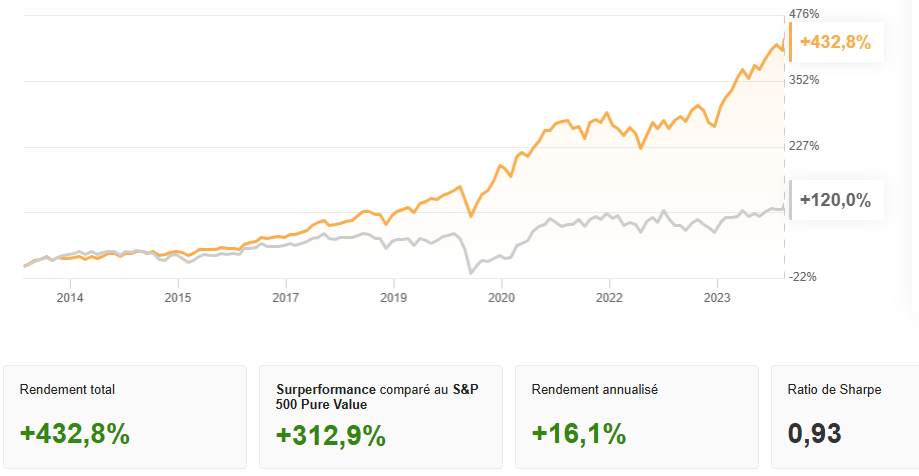The width and height of the screenshot is (919, 476).
Task: Click the orange +432,8% chart end badge
Action: tap(835, 43)
